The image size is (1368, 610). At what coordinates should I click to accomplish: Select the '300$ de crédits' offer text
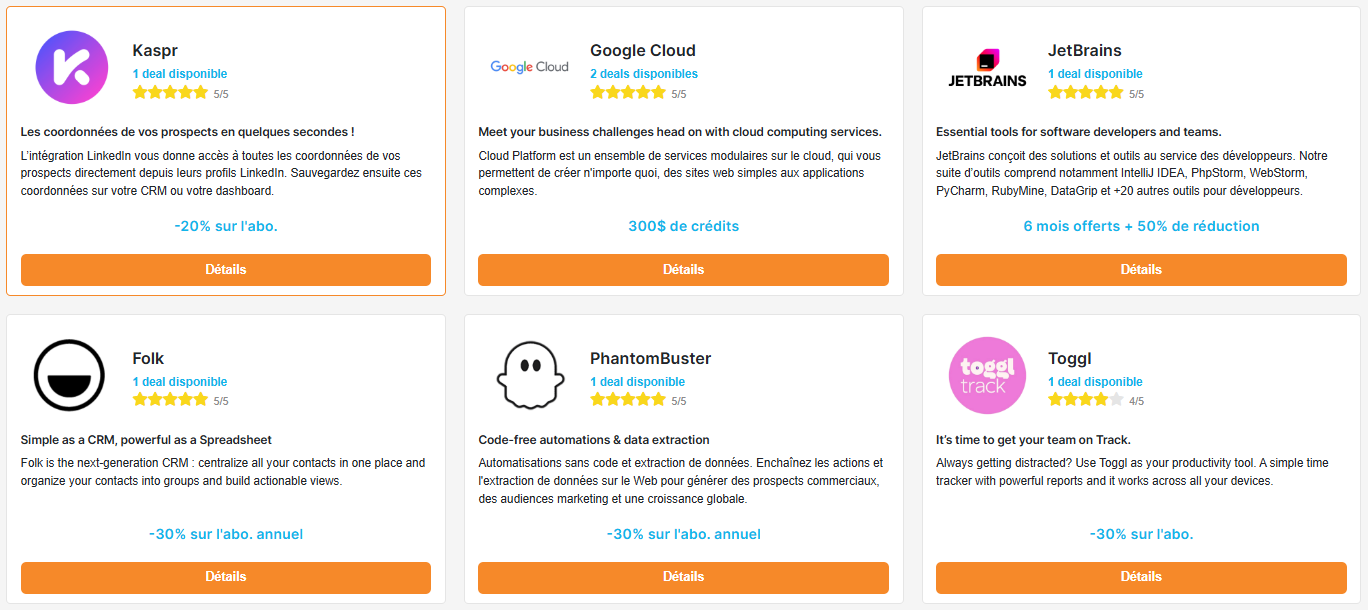click(683, 226)
